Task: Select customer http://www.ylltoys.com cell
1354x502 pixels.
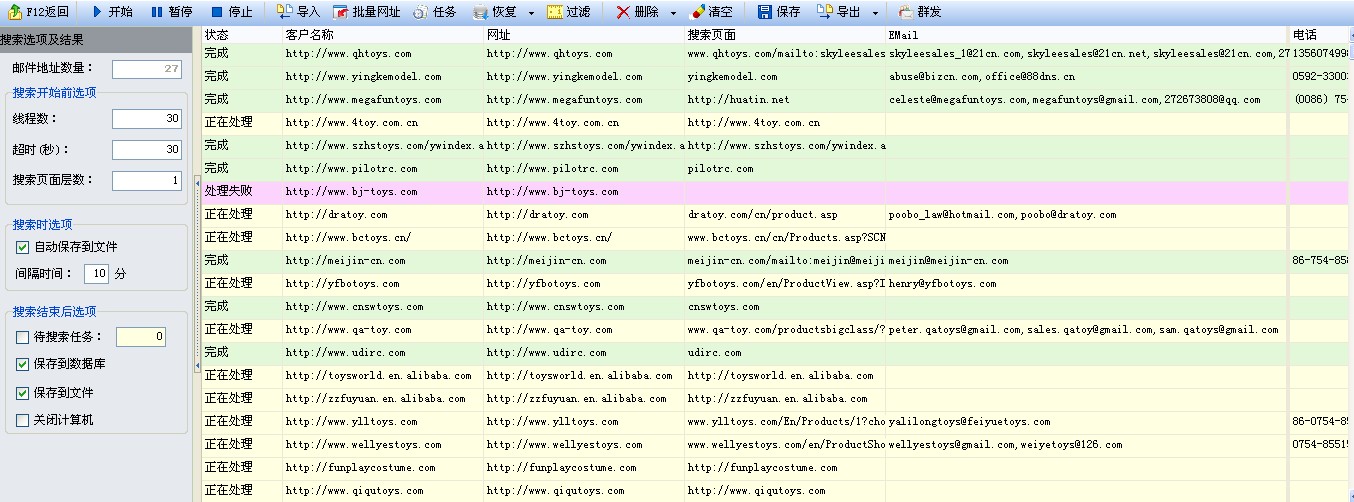Action: pos(383,422)
